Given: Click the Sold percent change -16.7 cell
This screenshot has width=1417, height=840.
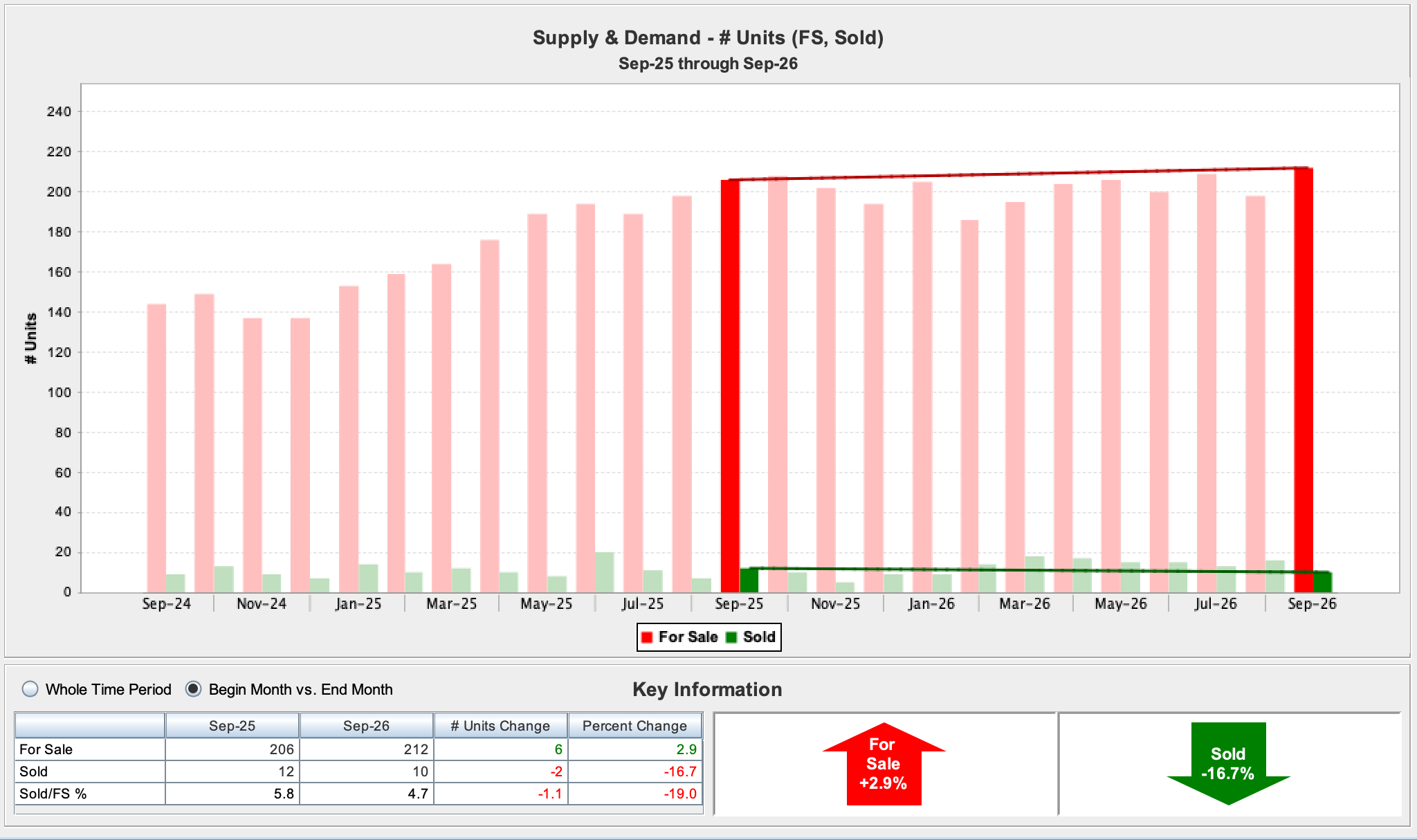Looking at the screenshot, I should 635,771.
